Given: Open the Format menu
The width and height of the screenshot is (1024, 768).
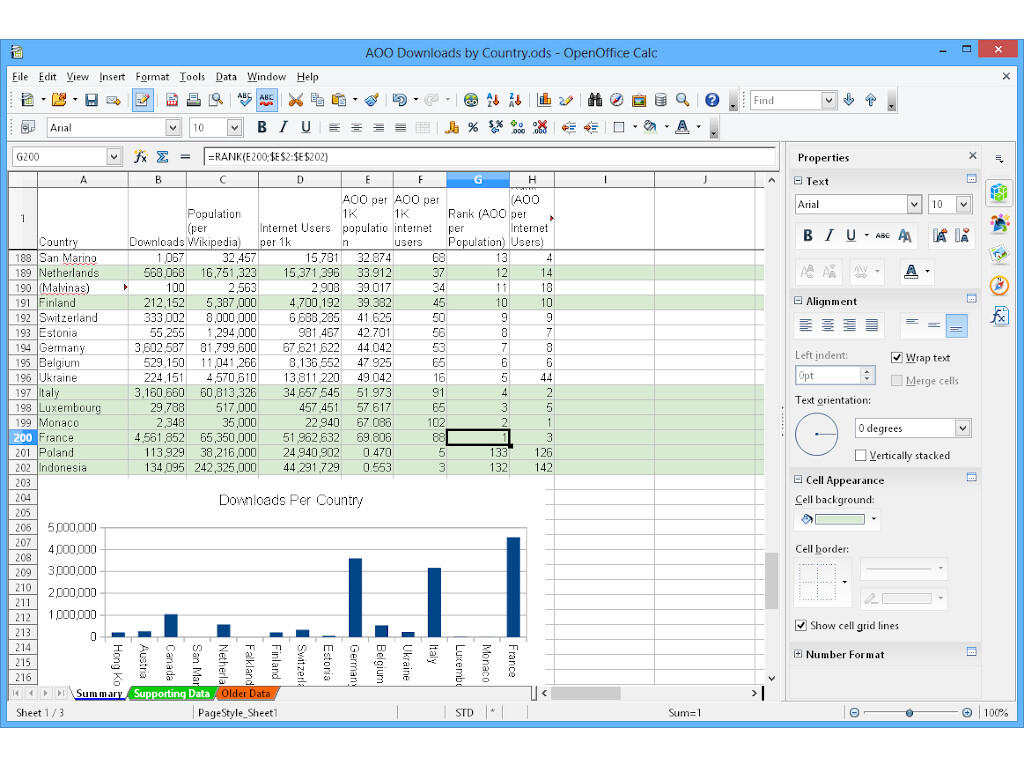Looking at the screenshot, I should pos(152,76).
